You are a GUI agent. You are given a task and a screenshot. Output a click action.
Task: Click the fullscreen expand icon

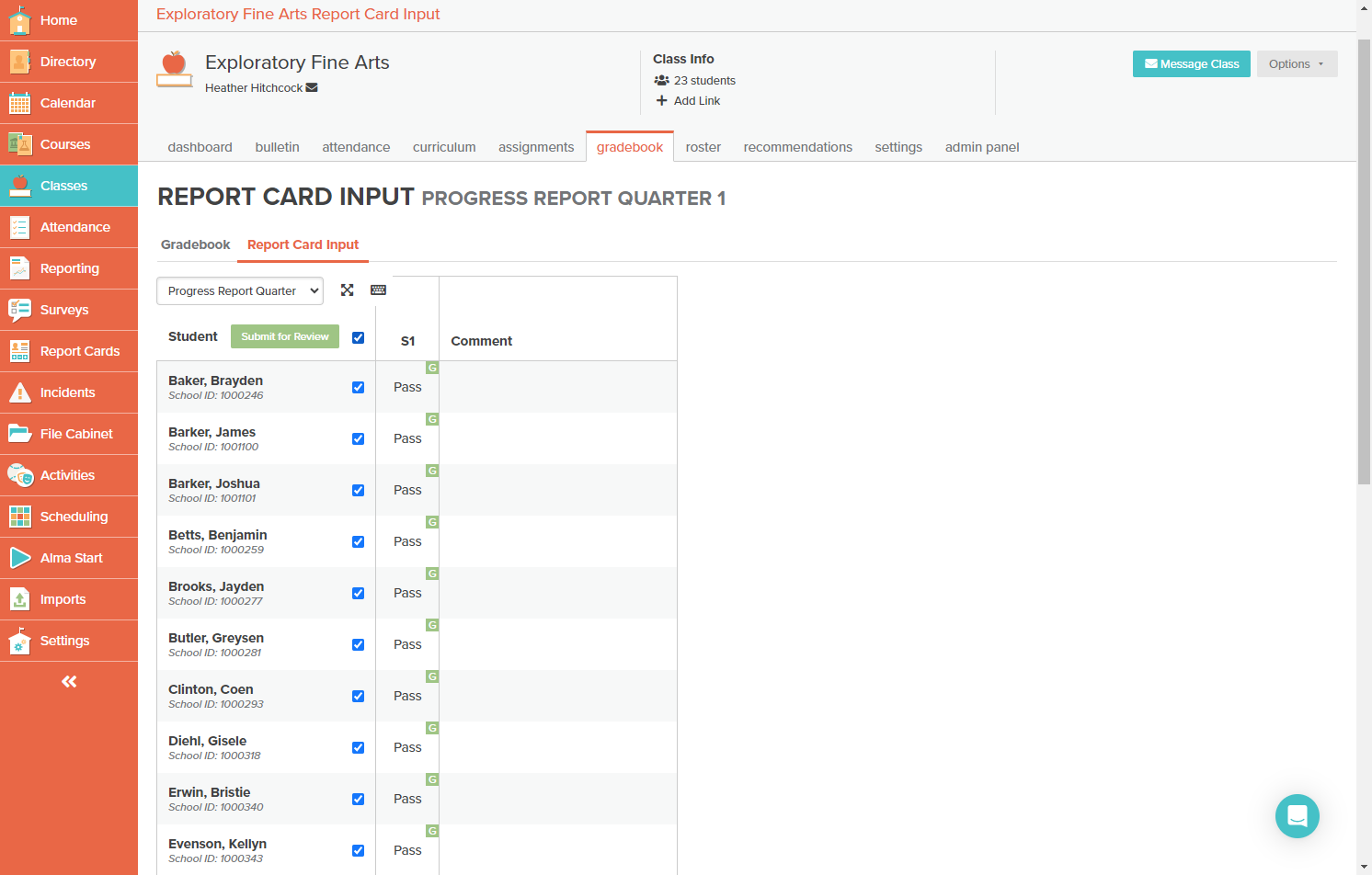[347, 290]
